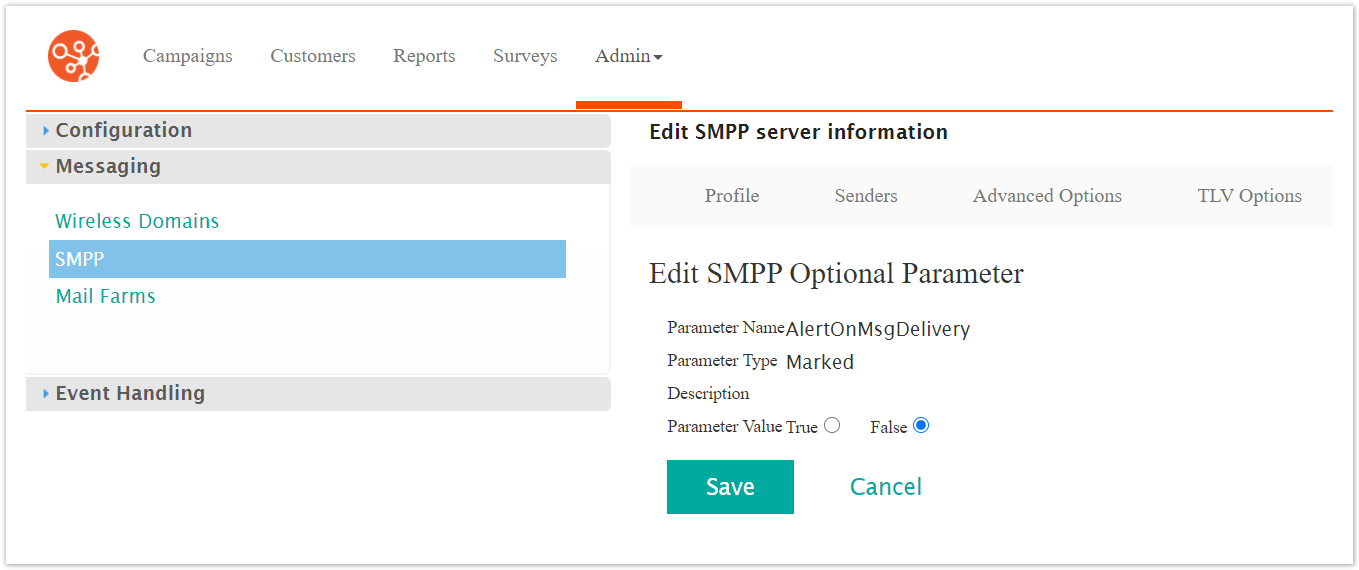This screenshot has width=1359, height=570.
Task: Open the Reports section
Action: coord(424,56)
